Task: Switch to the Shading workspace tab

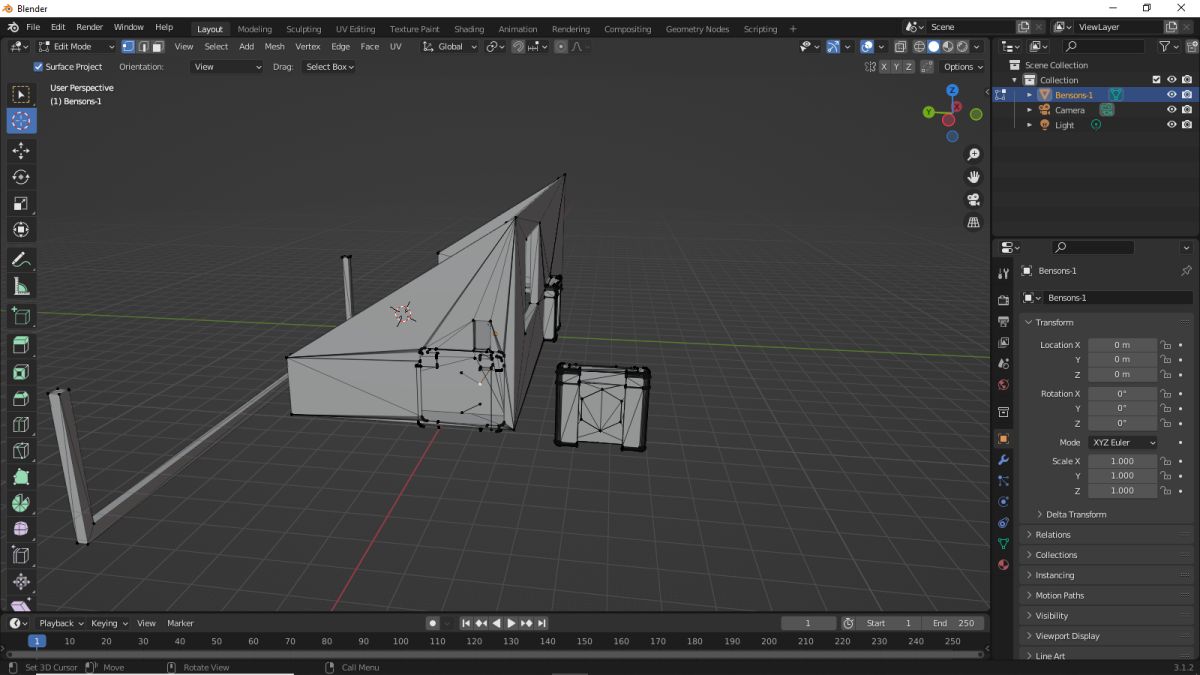Action: 469,29
